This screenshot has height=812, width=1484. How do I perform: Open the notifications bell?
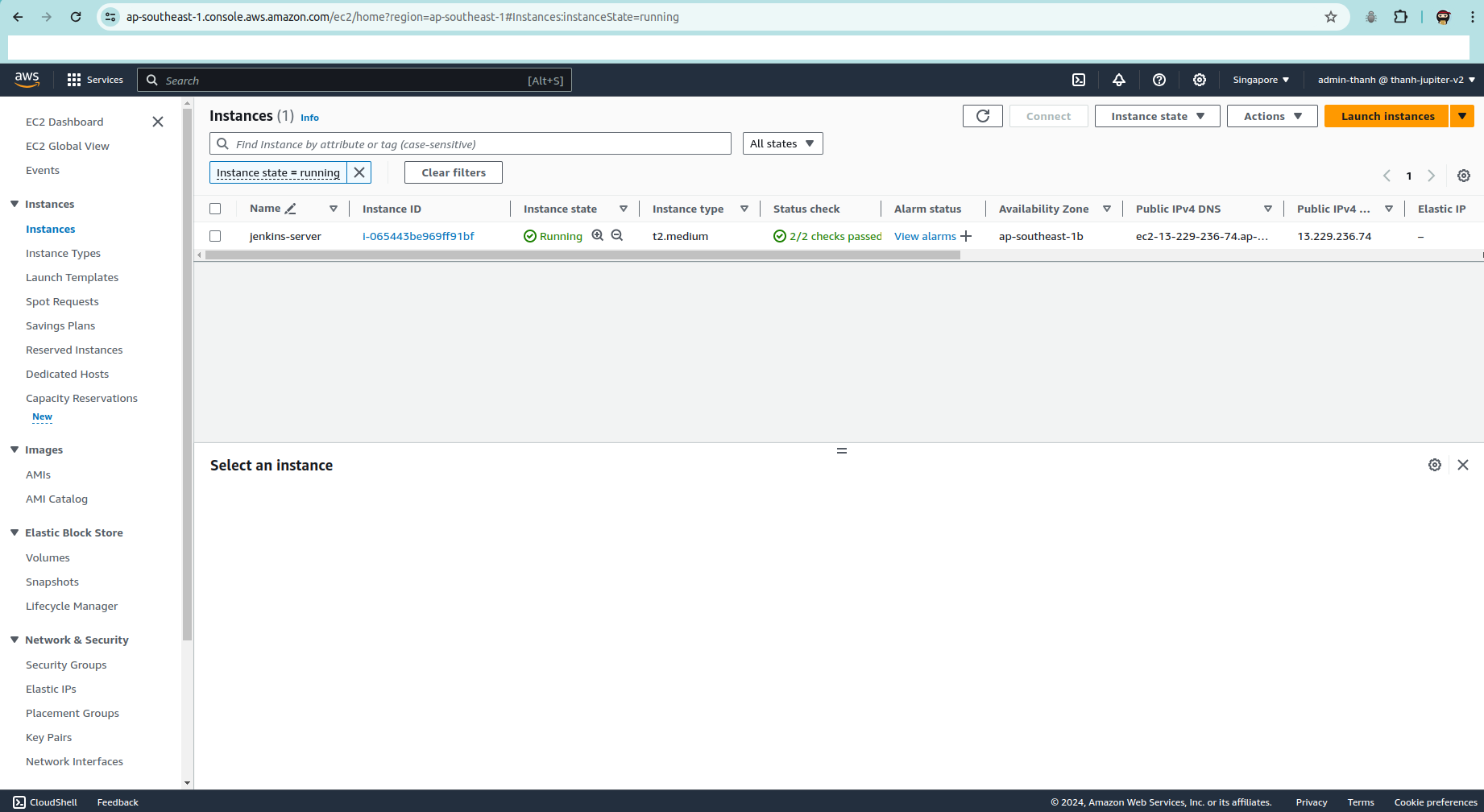[1119, 80]
